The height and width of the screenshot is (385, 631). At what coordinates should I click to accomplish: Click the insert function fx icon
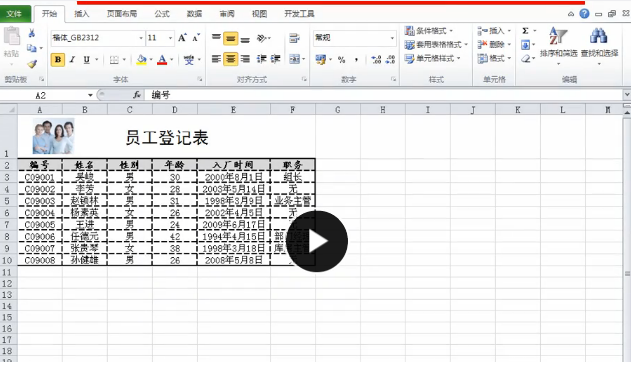[137, 95]
